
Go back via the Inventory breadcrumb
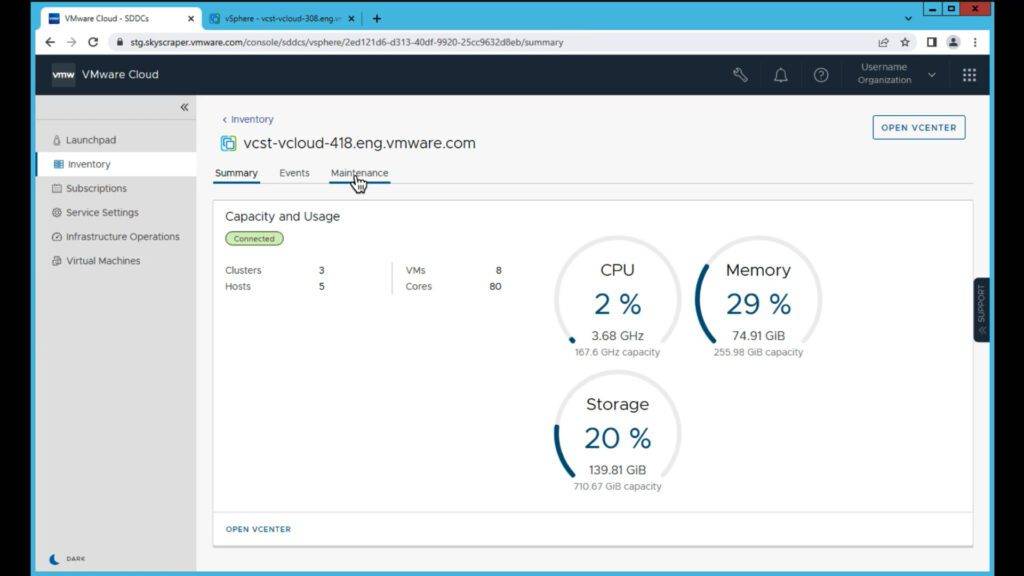[x=251, y=119]
